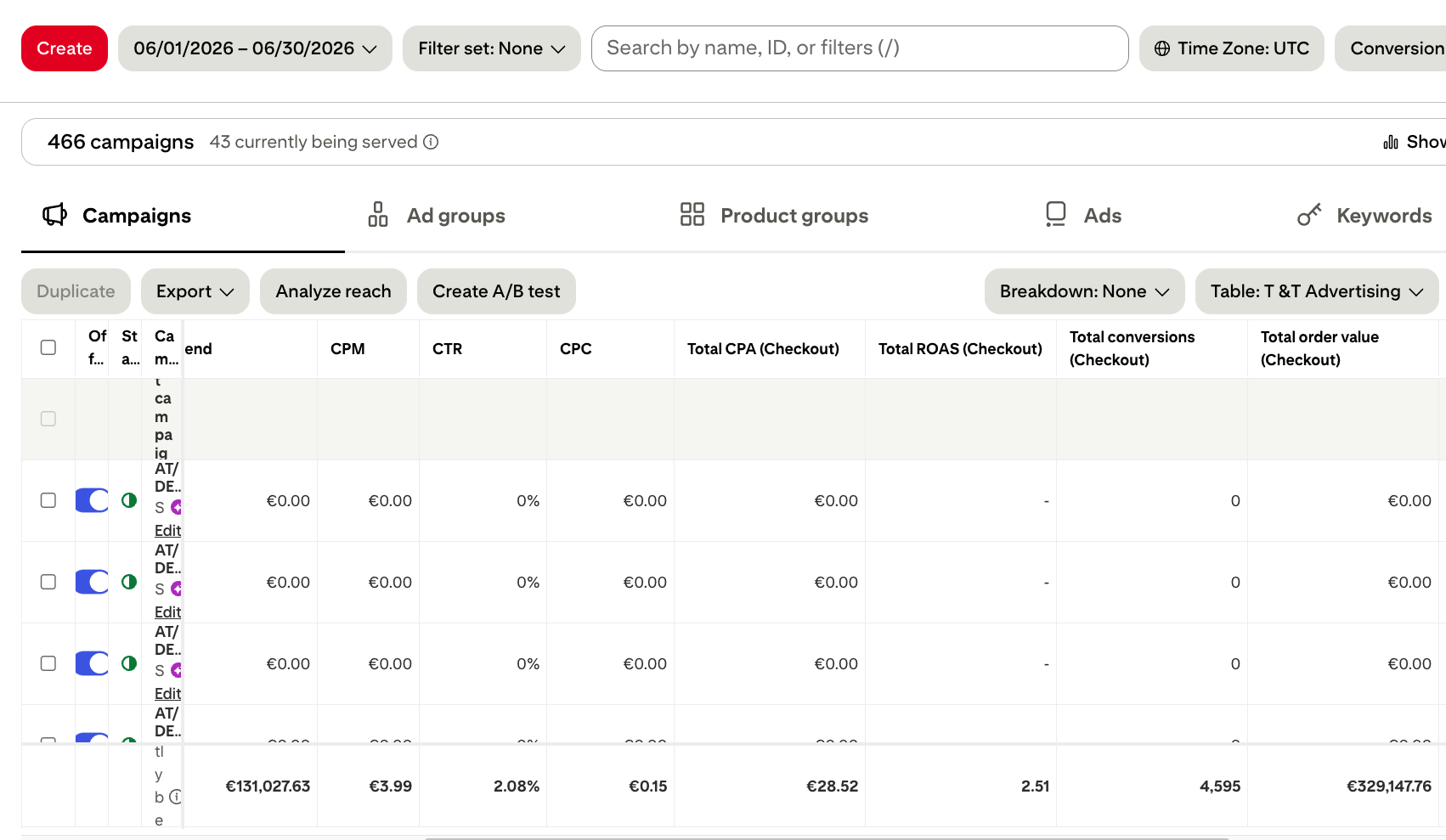This screenshot has width=1446, height=840.
Task: Click the megaphone Campaigns icon
Action: (x=55, y=215)
